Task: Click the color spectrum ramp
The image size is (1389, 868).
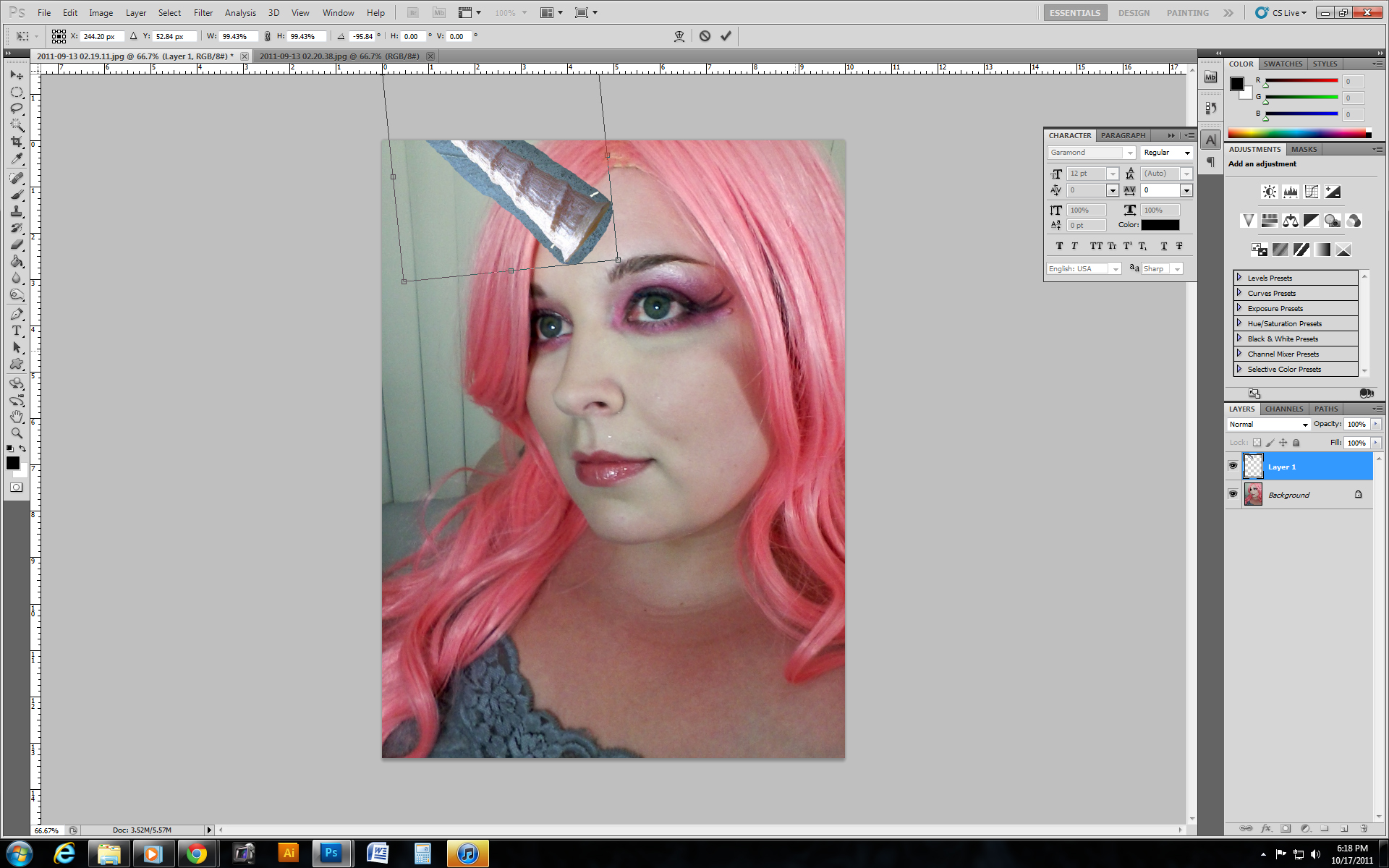Action: tap(1299, 134)
